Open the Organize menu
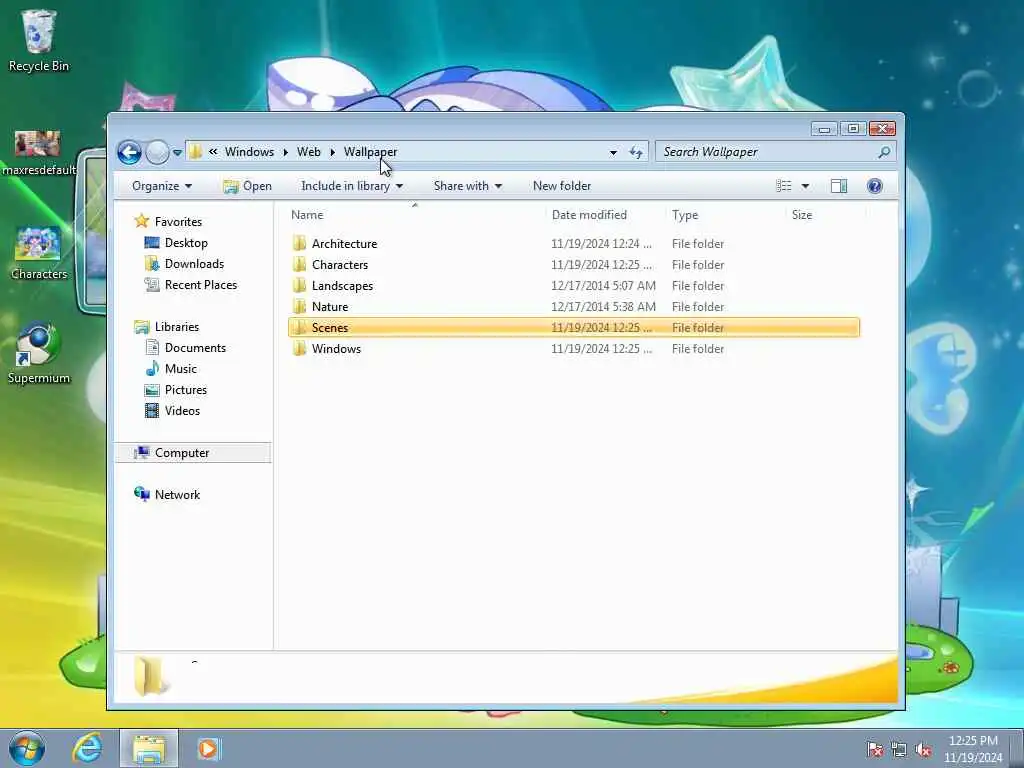 162,186
